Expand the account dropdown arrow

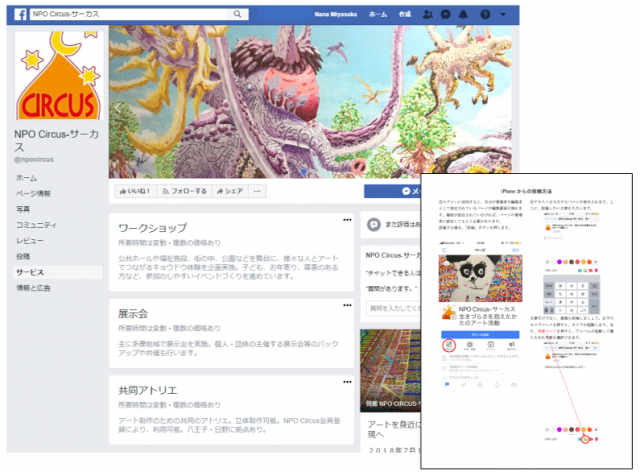pos(503,14)
